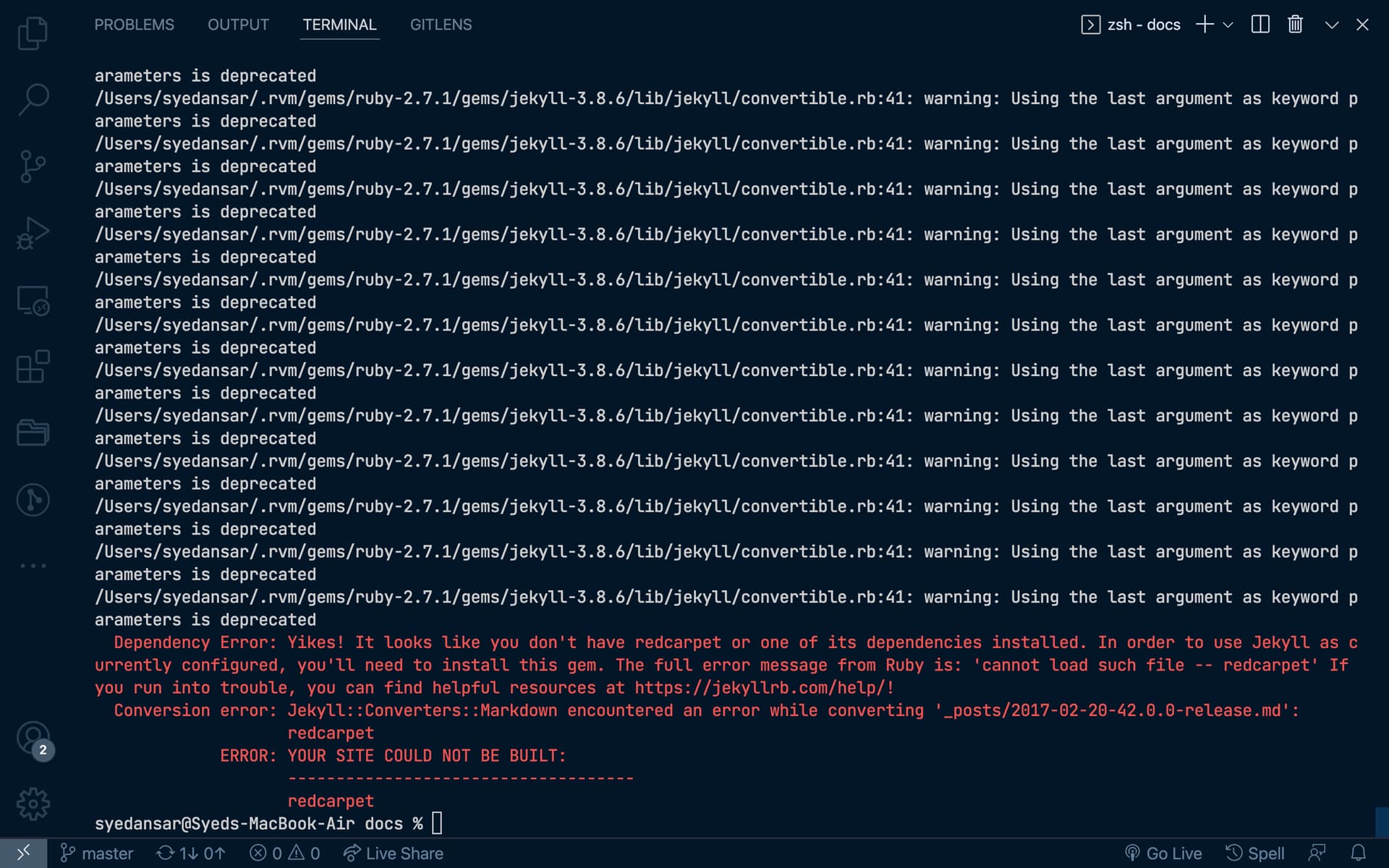Open the Source Control view
Image resolution: width=1389 pixels, height=868 pixels.
[x=33, y=166]
